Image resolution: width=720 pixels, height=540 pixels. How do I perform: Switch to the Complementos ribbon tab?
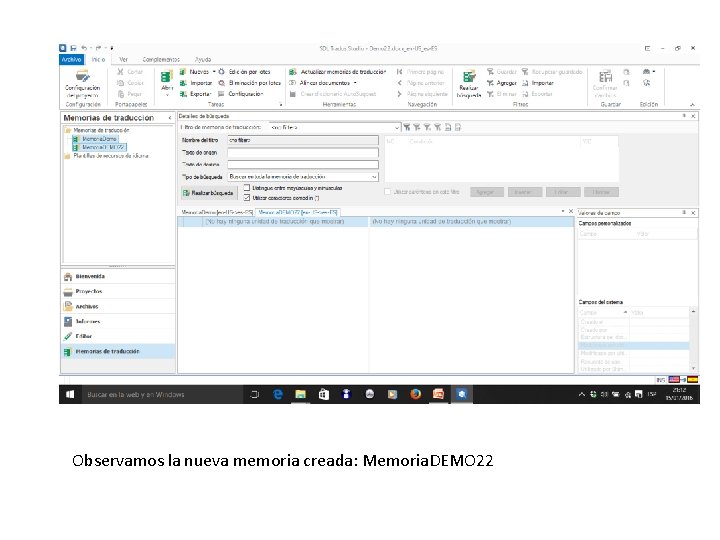click(x=161, y=60)
